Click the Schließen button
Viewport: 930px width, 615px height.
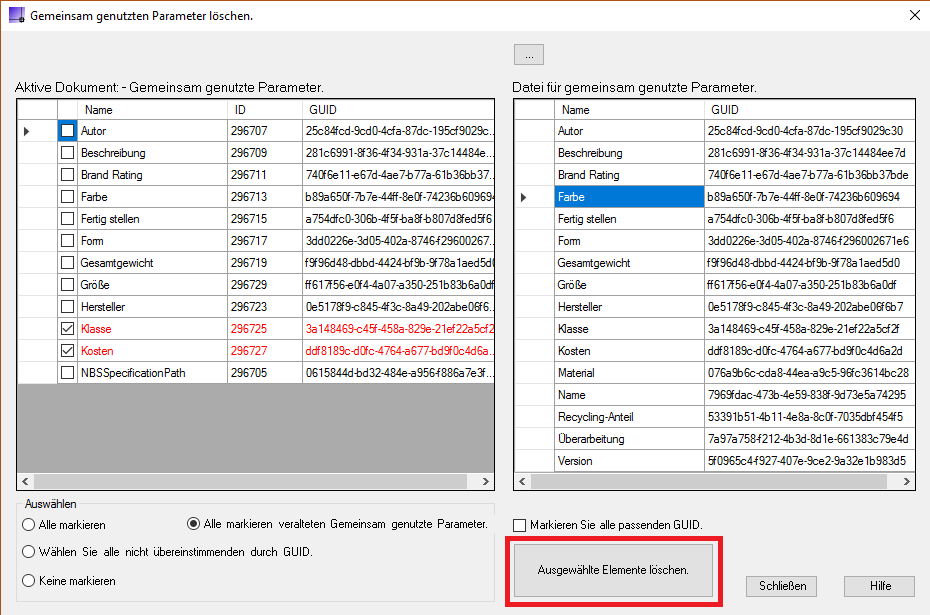point(781,586)
